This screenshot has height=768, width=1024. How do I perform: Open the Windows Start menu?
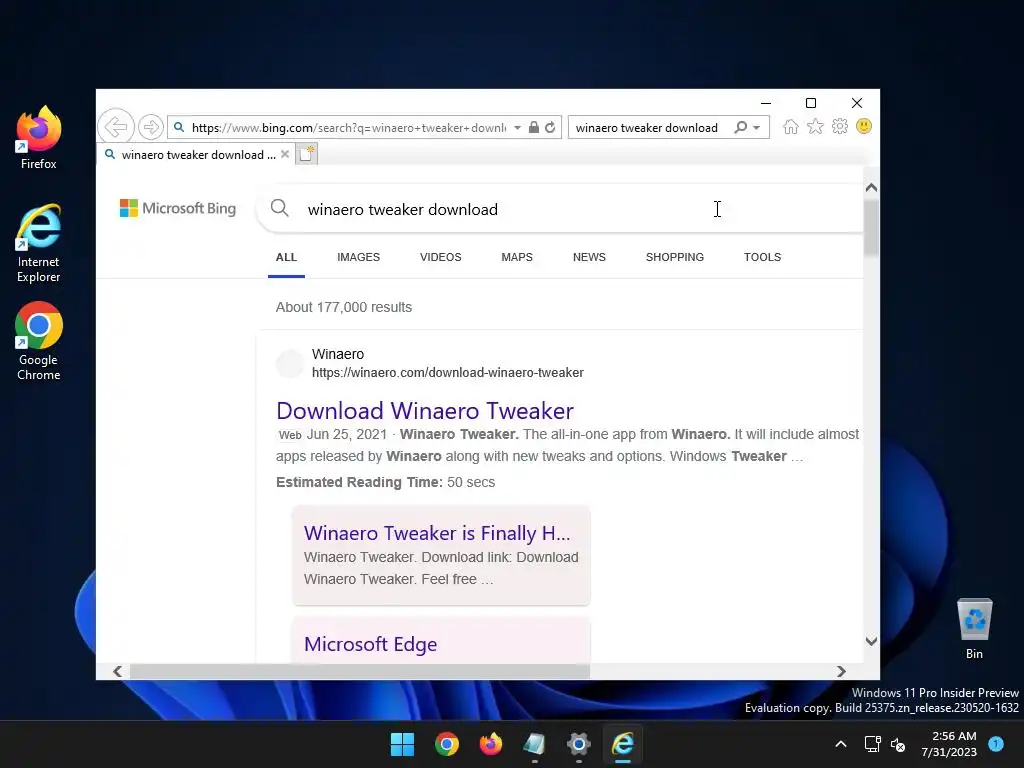pyautogui.click(x=402, y=744)
